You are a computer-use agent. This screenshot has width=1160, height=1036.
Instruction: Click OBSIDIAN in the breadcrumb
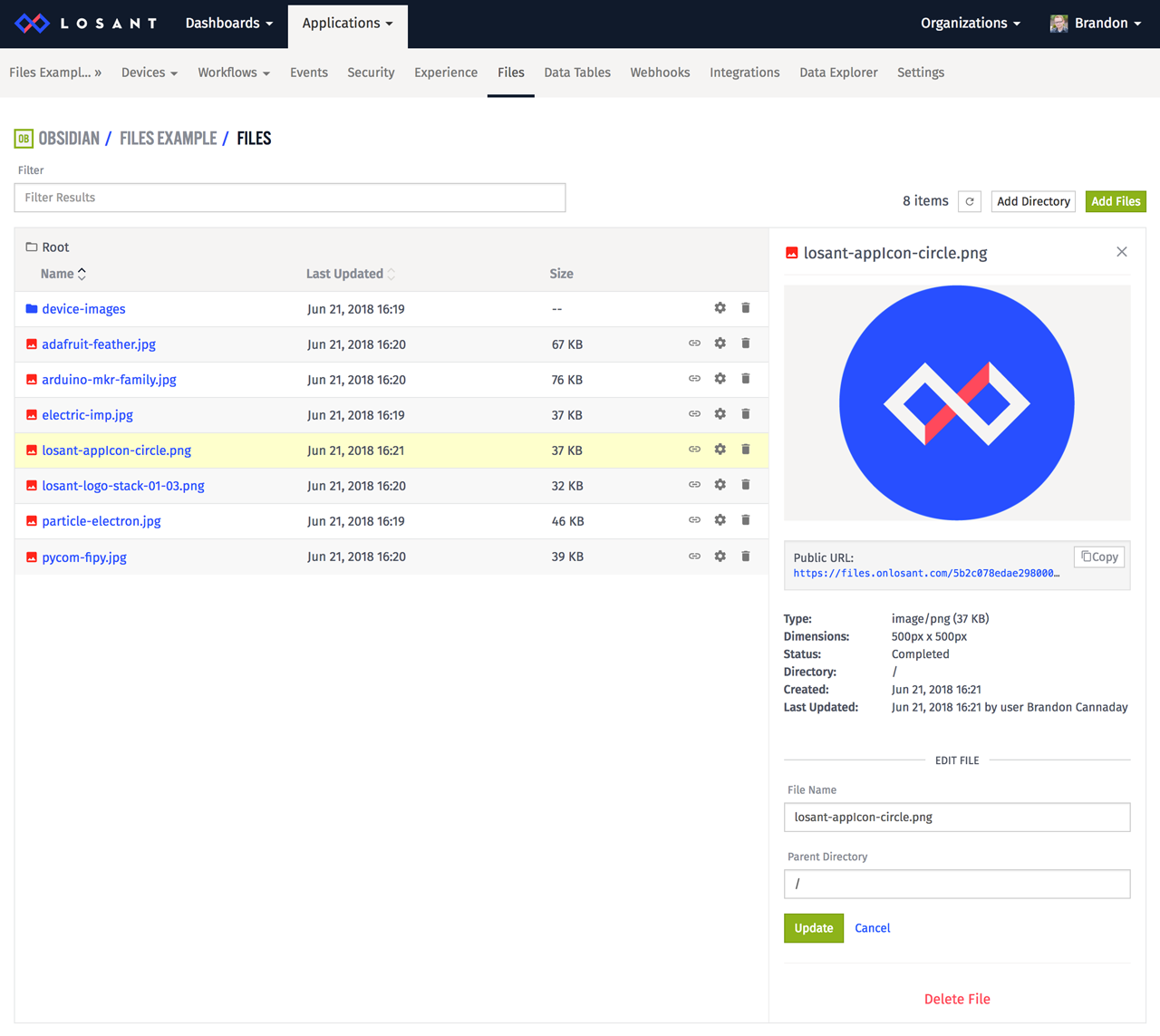coord(69,139)
